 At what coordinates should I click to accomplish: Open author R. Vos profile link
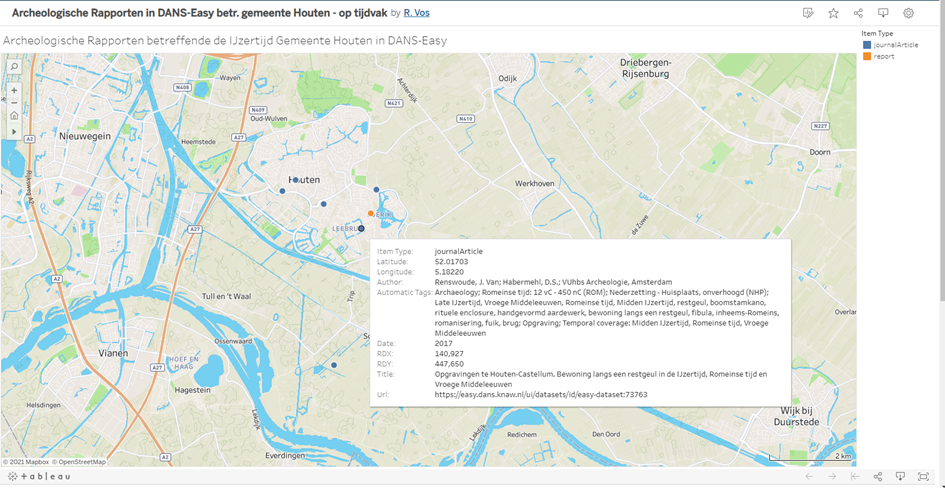pos(417,13)
